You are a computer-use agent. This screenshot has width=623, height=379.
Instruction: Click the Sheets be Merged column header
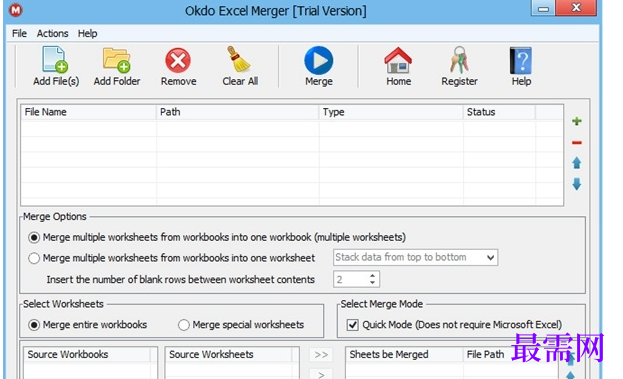coord(404,354)
